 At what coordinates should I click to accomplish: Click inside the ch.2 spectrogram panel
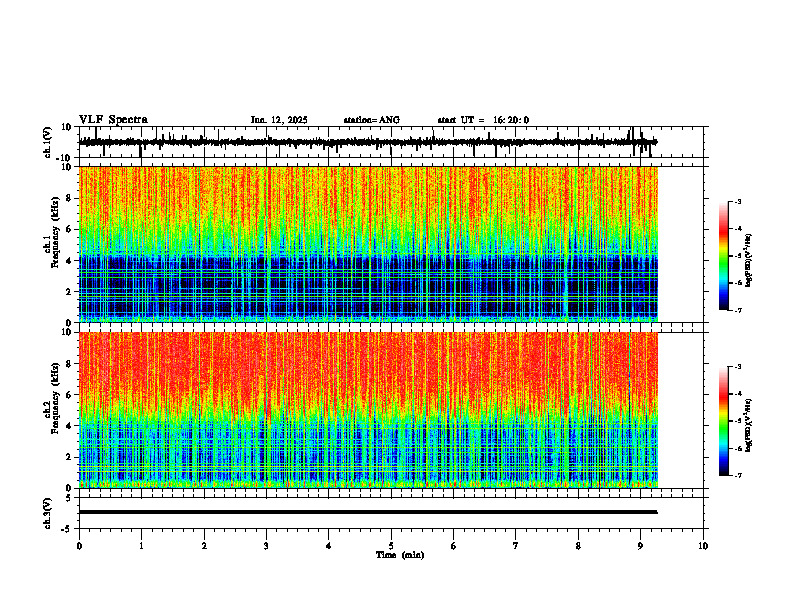tap(368, 410)
